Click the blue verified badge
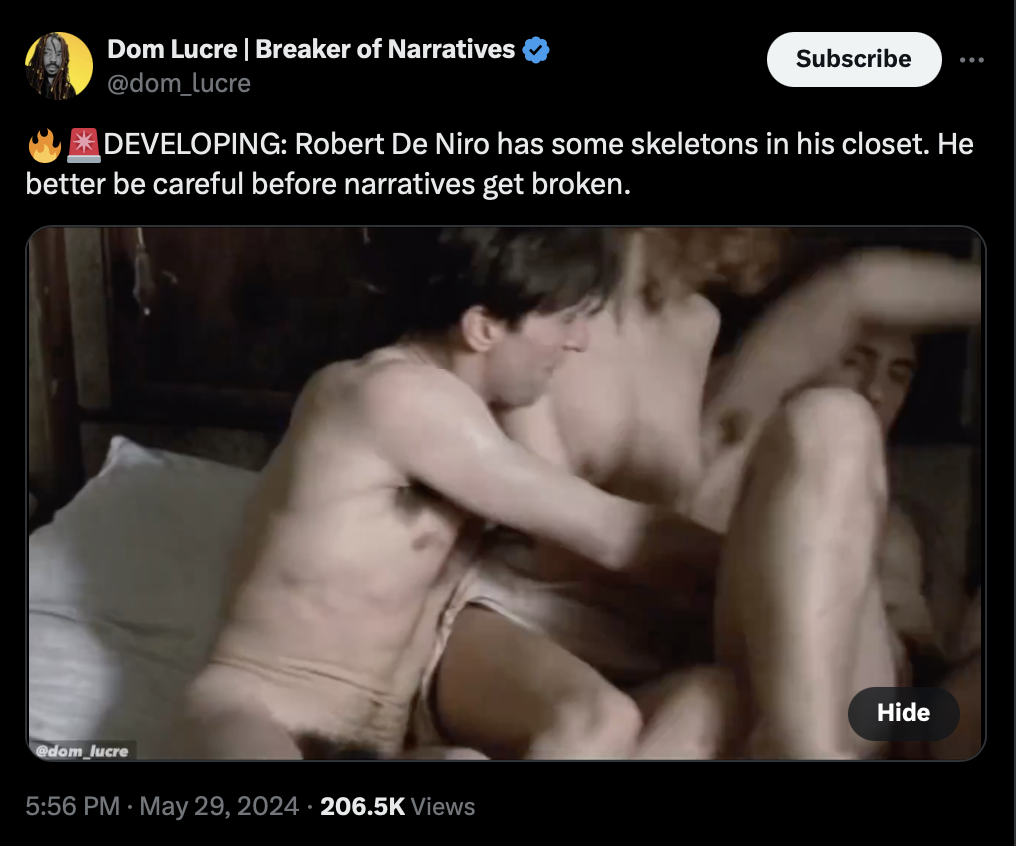 535,50
